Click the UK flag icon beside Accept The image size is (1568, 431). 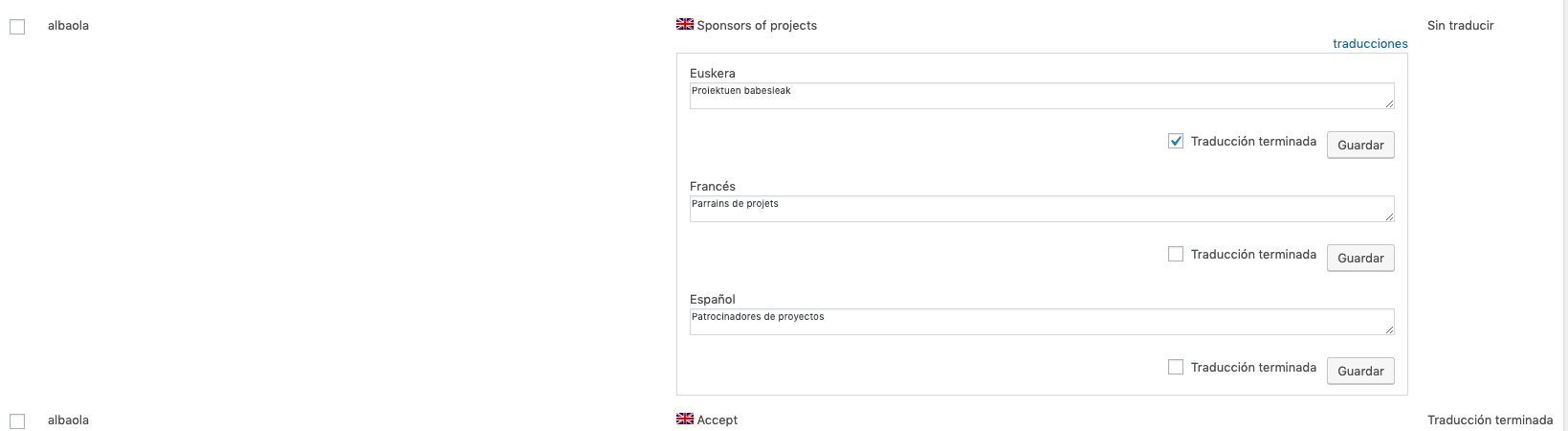point(685,419)
